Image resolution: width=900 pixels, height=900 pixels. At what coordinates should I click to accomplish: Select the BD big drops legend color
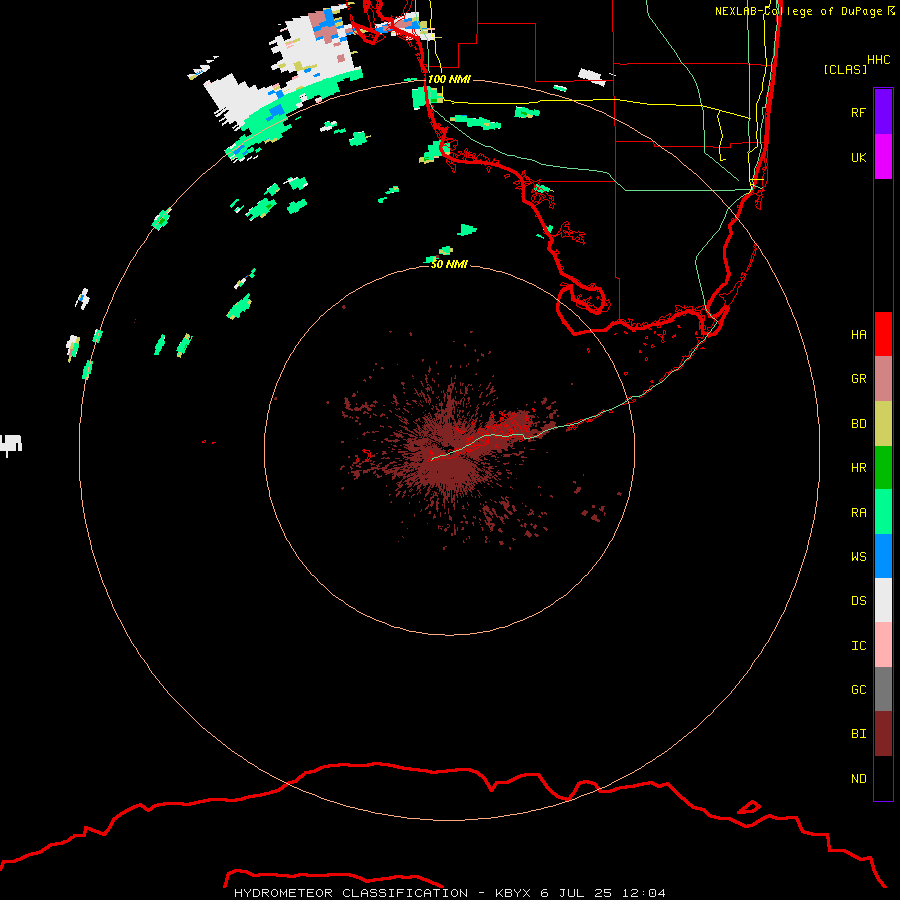[x=883, y=424]
